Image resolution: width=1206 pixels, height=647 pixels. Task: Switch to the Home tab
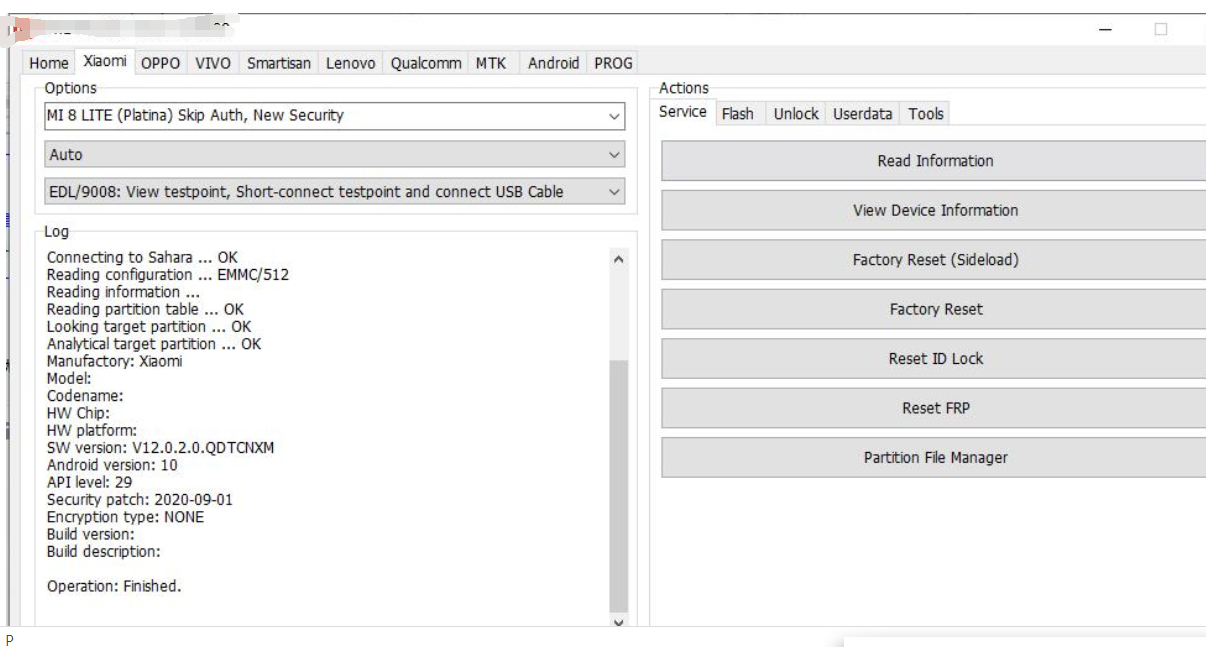coord(49,63)
